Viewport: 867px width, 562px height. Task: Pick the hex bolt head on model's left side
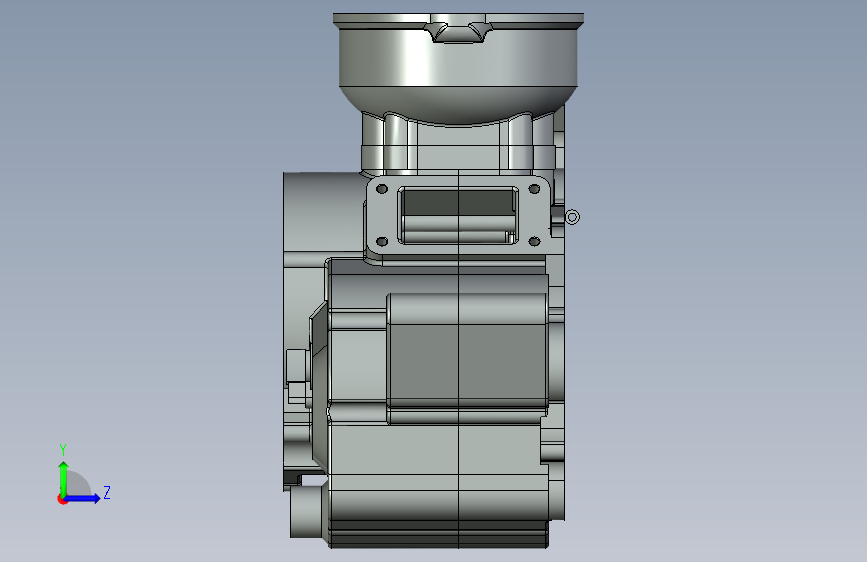[298, 366]
